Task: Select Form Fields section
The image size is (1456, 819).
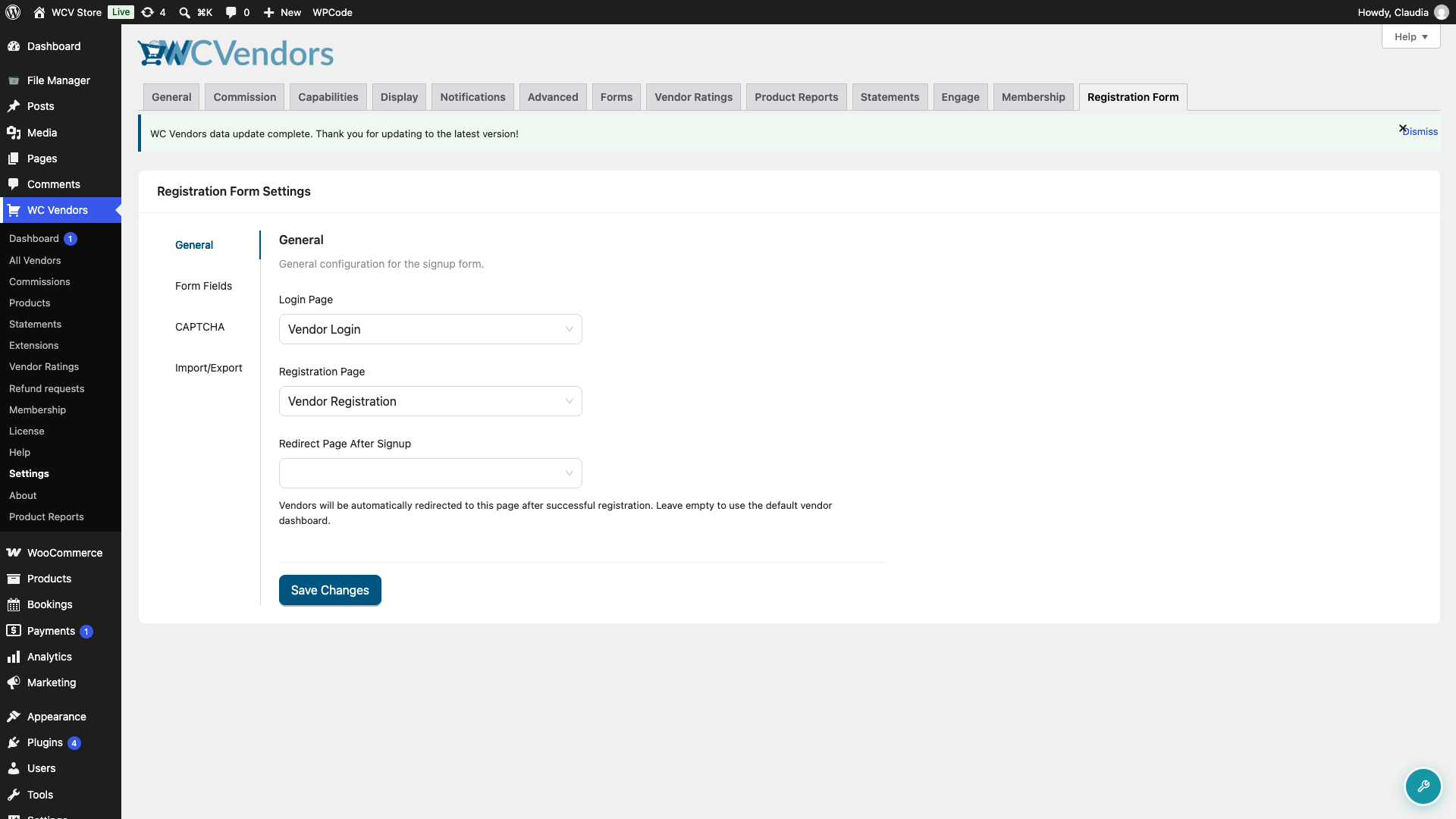Action: pyautogui.click(x=203, y=286)
